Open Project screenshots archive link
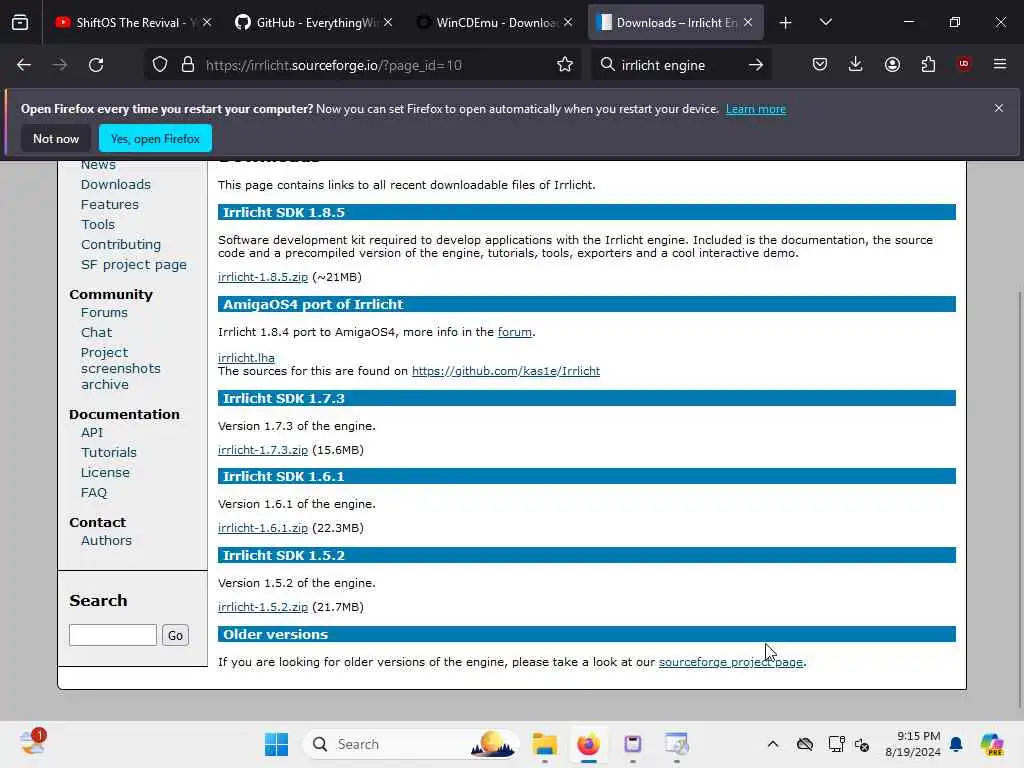This screenshot has width=1024, height=768. pyautogui.click(x=120, y=368)
